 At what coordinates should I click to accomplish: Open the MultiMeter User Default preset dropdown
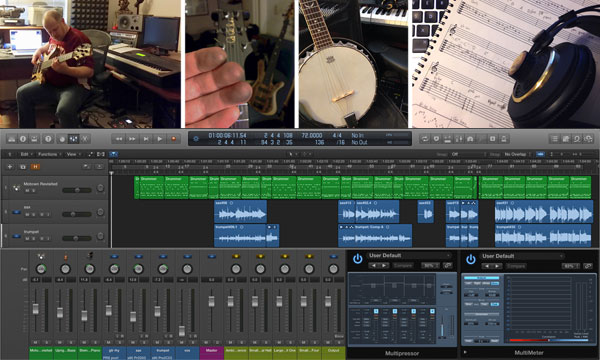pyautogui.click(x=523, y=256)
